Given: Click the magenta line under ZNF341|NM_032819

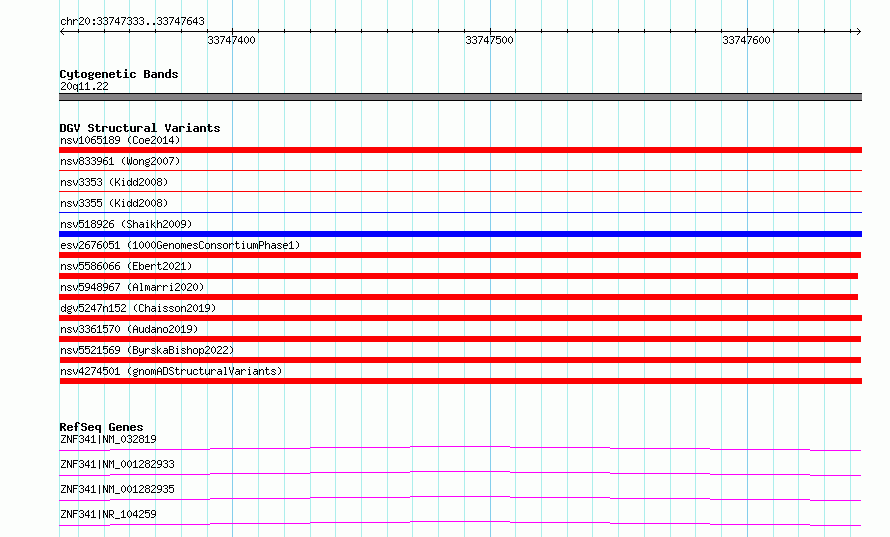Looking at the screenshot, I should (x=460, y=448).
